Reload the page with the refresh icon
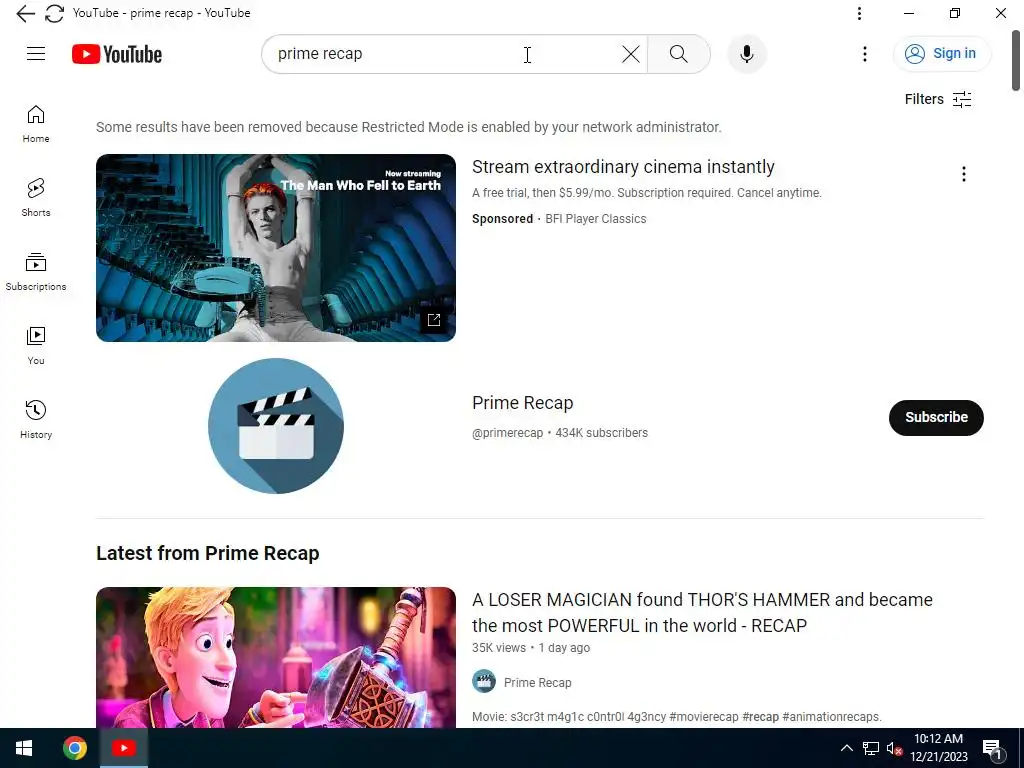1024x768 pixels. (x=54, y=13)
